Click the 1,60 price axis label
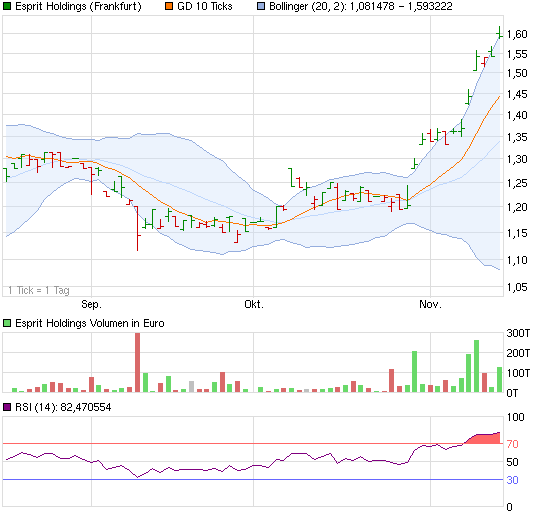This screenshot has height=515, width=545. click(517, 34)
